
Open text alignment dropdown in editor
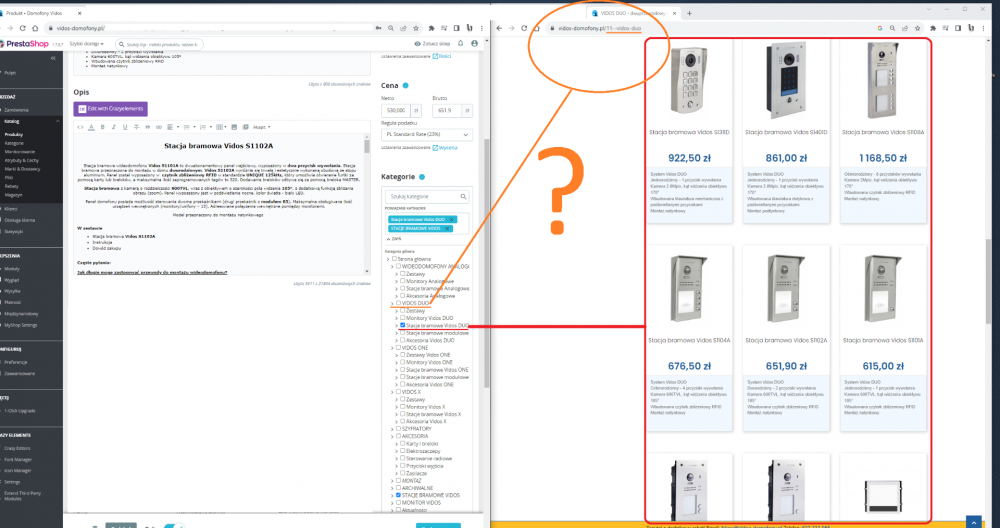(172, 127)
